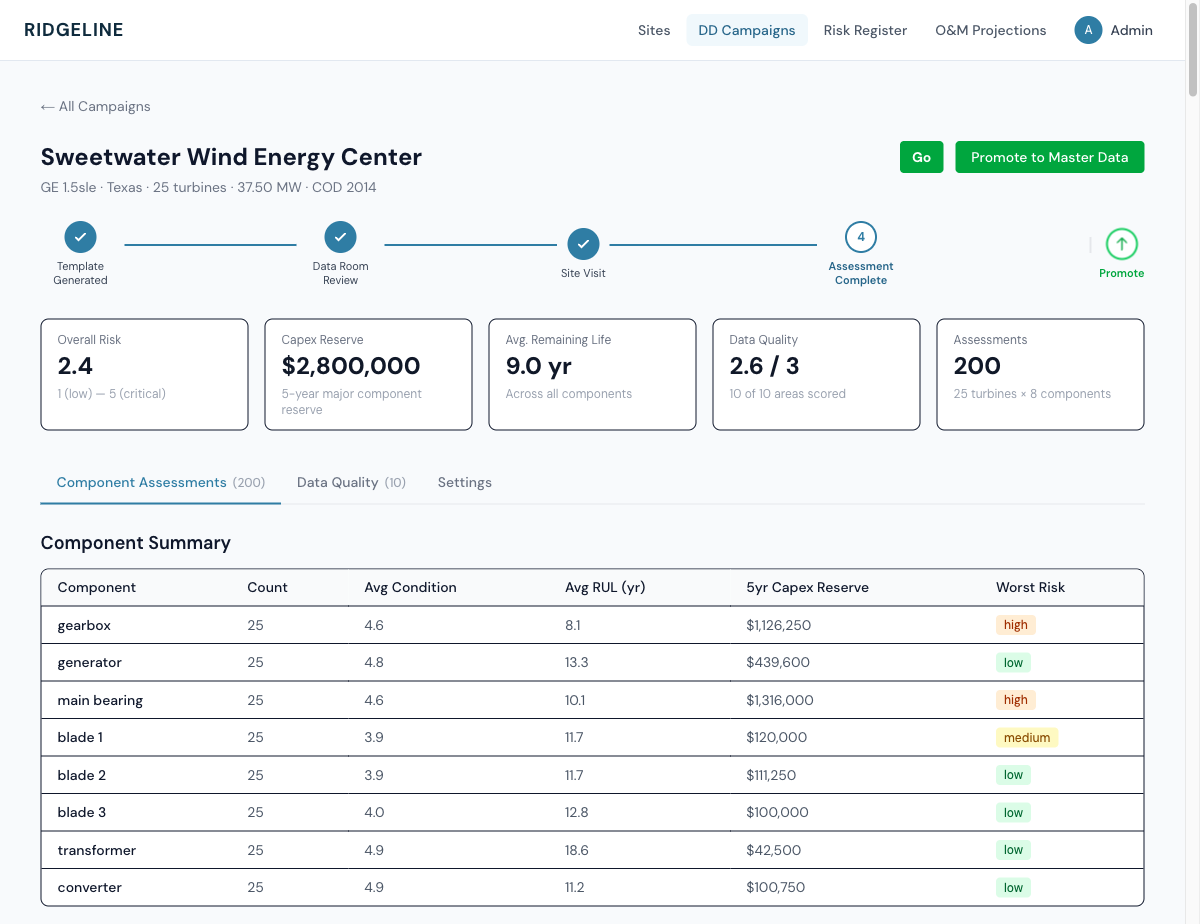Click the Template Generated checkmark step icon
This screenshot has width=1200, height=924.
tap(80, 237)
